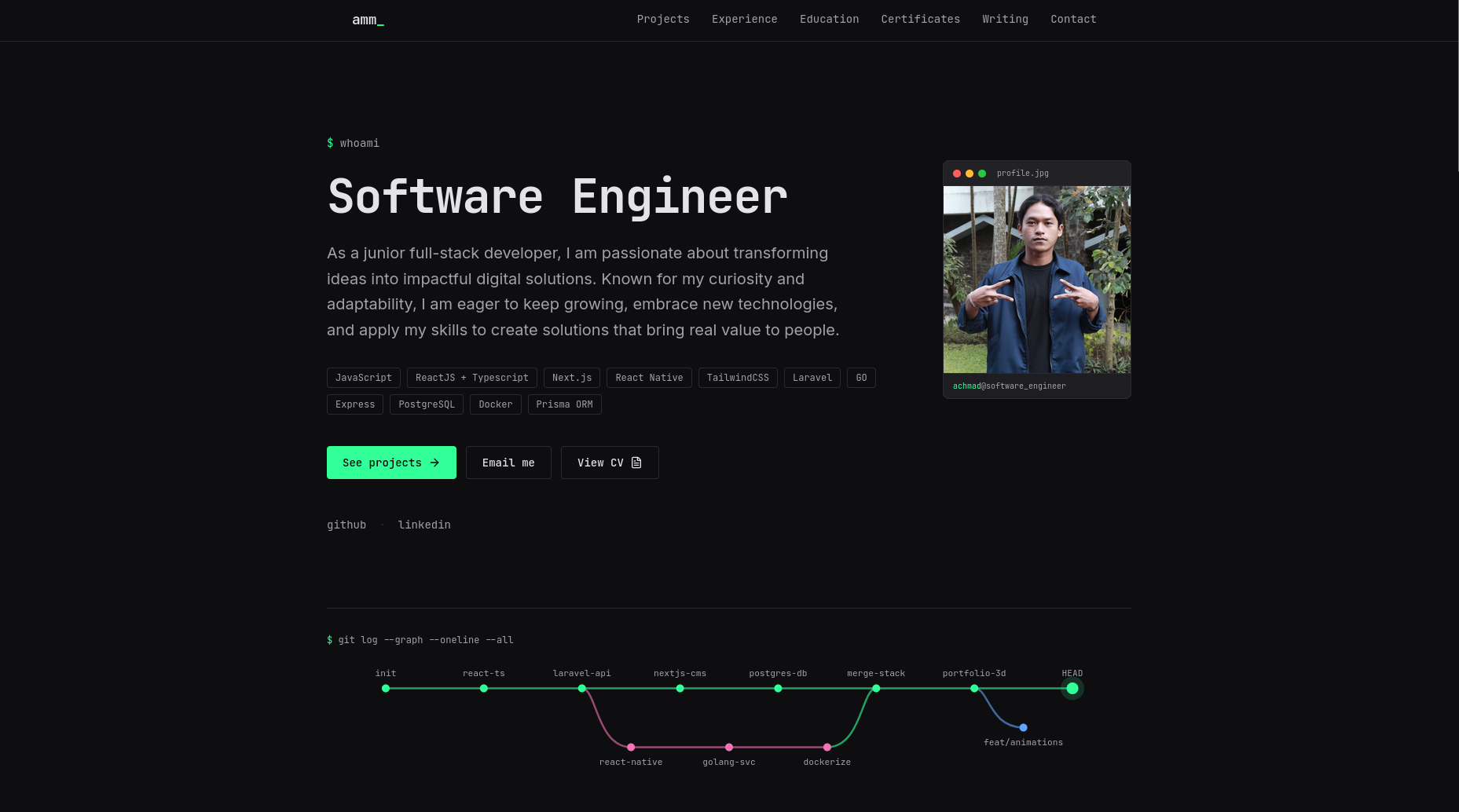
Task: Select the TailwindCSS skill tag
Action: pyautogui.click(x=738, y=378)
